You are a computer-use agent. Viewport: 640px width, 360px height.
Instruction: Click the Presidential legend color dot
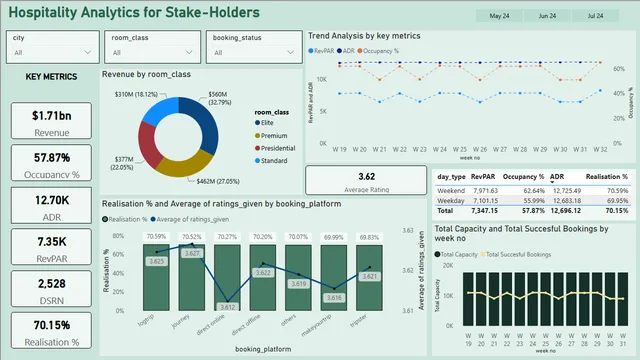tap(258, 148)
